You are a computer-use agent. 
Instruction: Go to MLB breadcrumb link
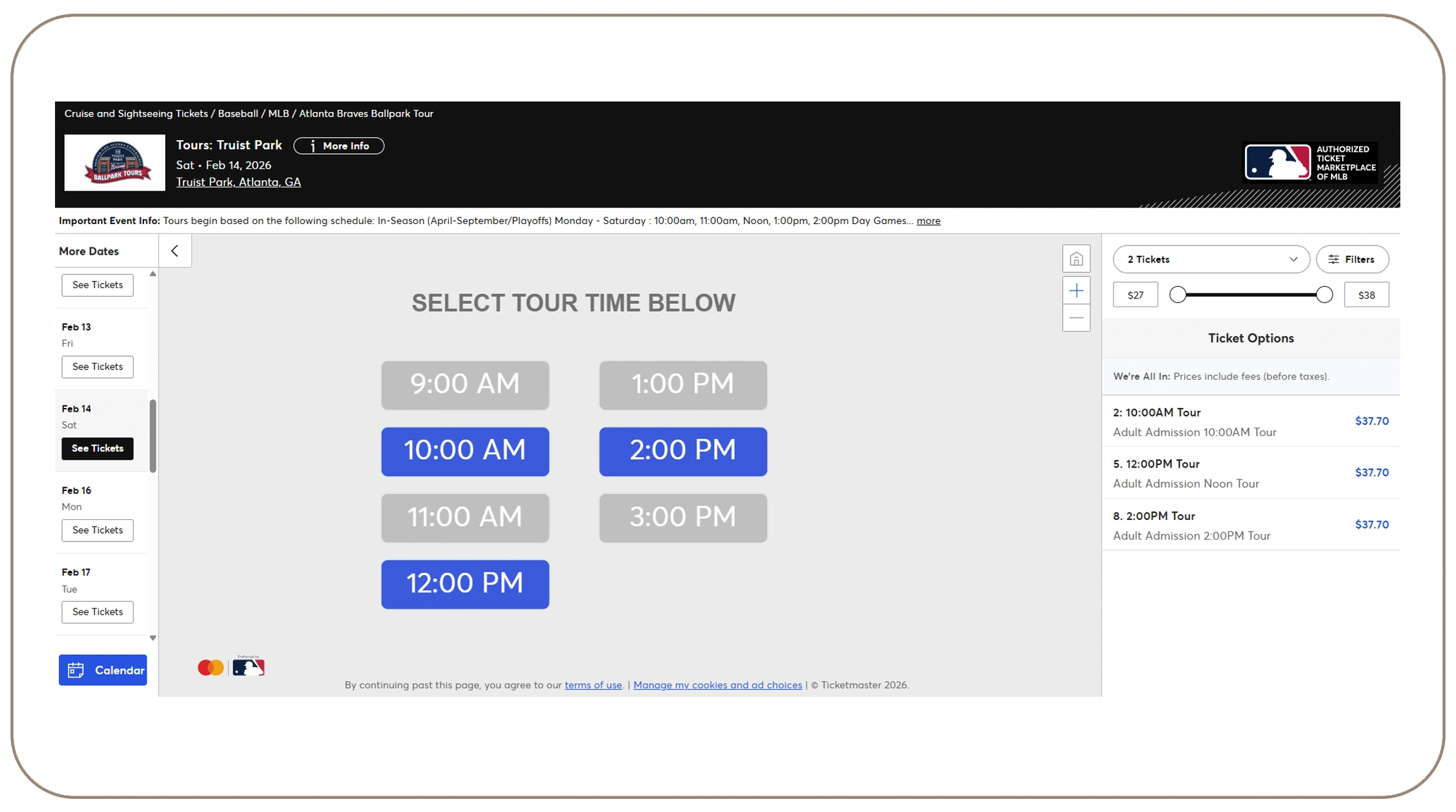[x=278, y=114]
